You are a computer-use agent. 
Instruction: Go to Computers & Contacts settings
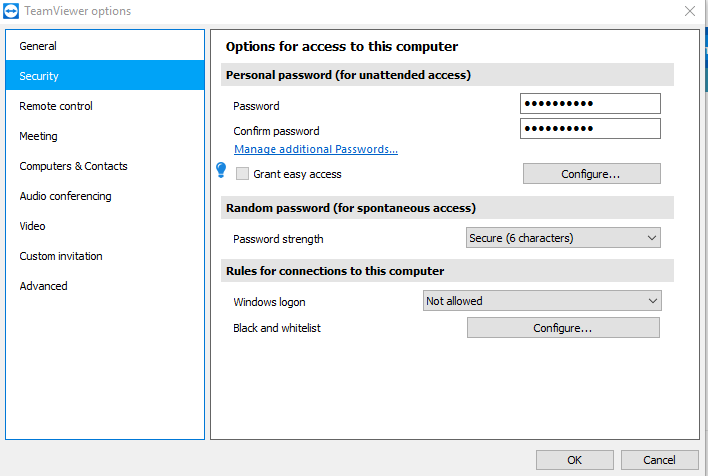105,166
